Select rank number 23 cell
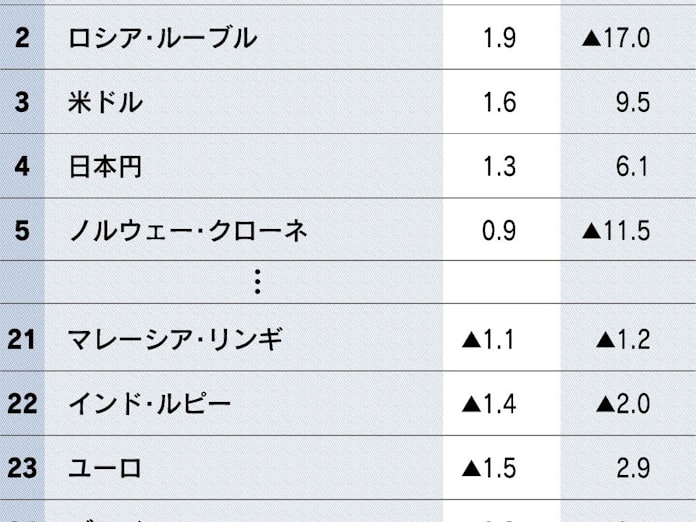The image size is (696, 522). tap(22, 468)
